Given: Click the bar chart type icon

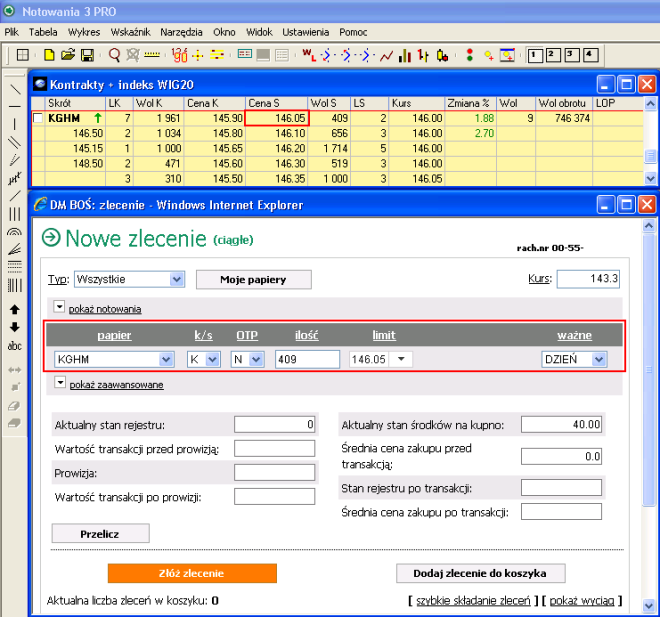Looking at the screenshot, I should point(405,55).
